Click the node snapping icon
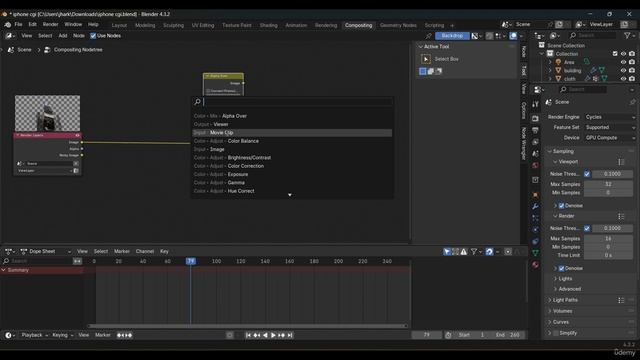640x360 pixels. point(489,36)
